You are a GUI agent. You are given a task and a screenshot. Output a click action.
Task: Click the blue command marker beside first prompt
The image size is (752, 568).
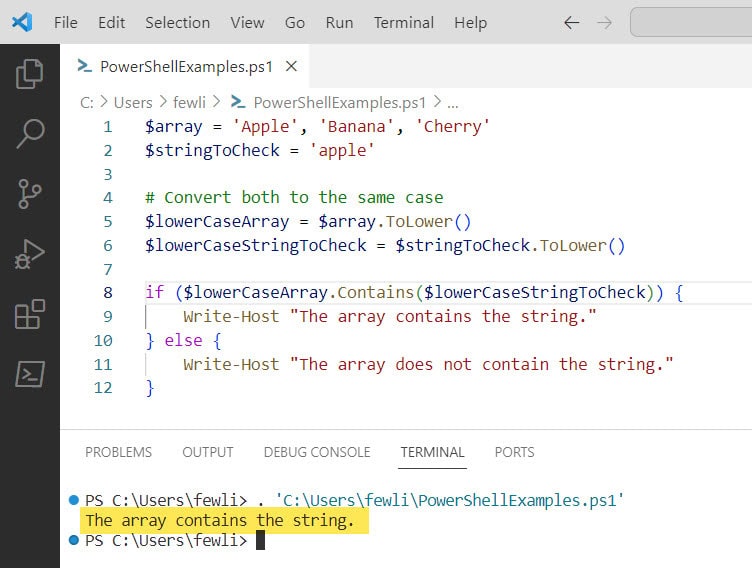coord(73,500)
